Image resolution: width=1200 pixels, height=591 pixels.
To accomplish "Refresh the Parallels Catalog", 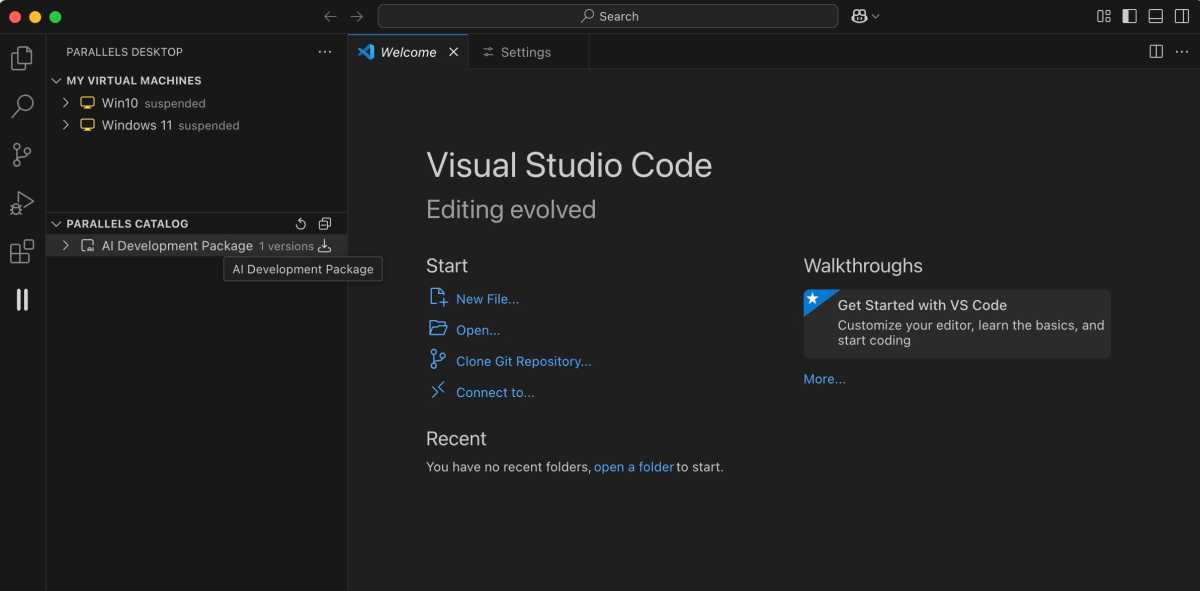I will [301, 224].
